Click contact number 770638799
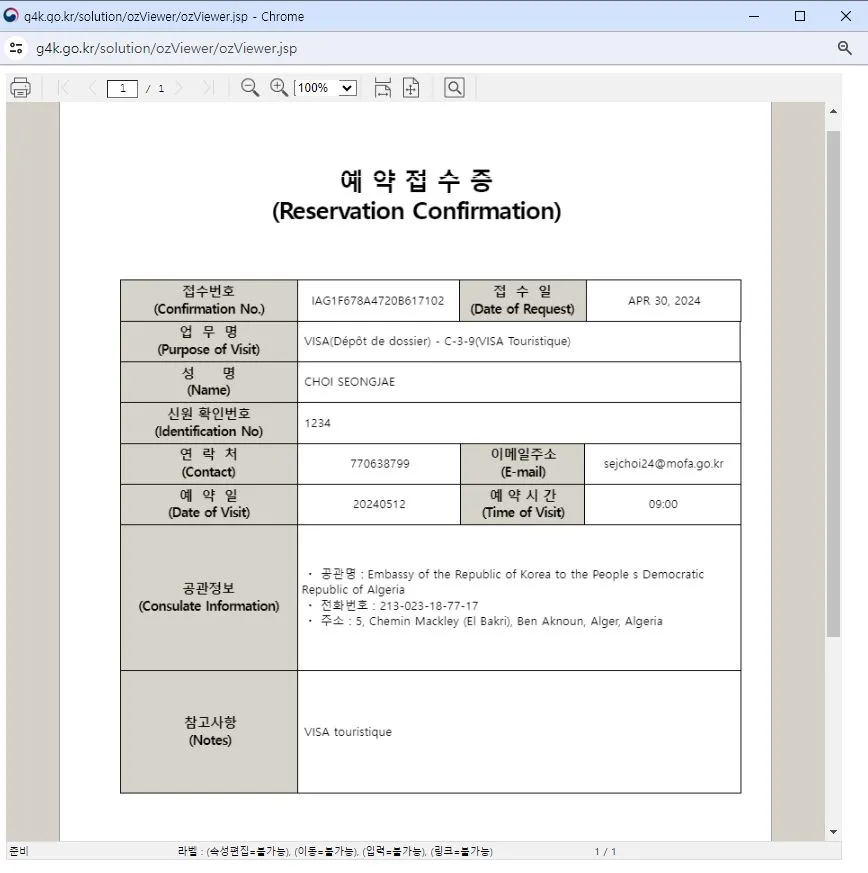Viewport: 868px width, 873px height. [x=380, y=464]
